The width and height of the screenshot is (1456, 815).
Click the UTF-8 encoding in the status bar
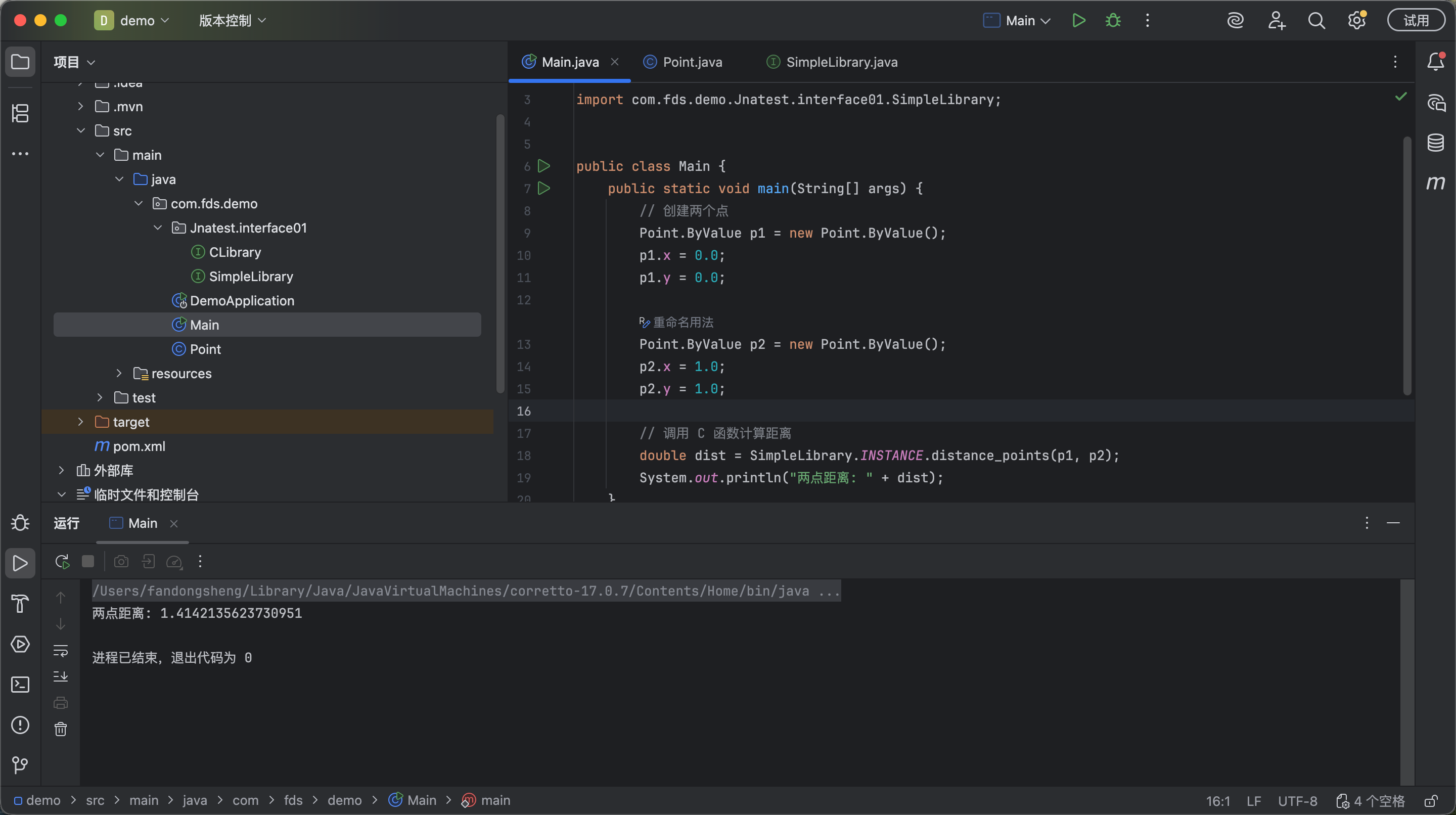1297,801
